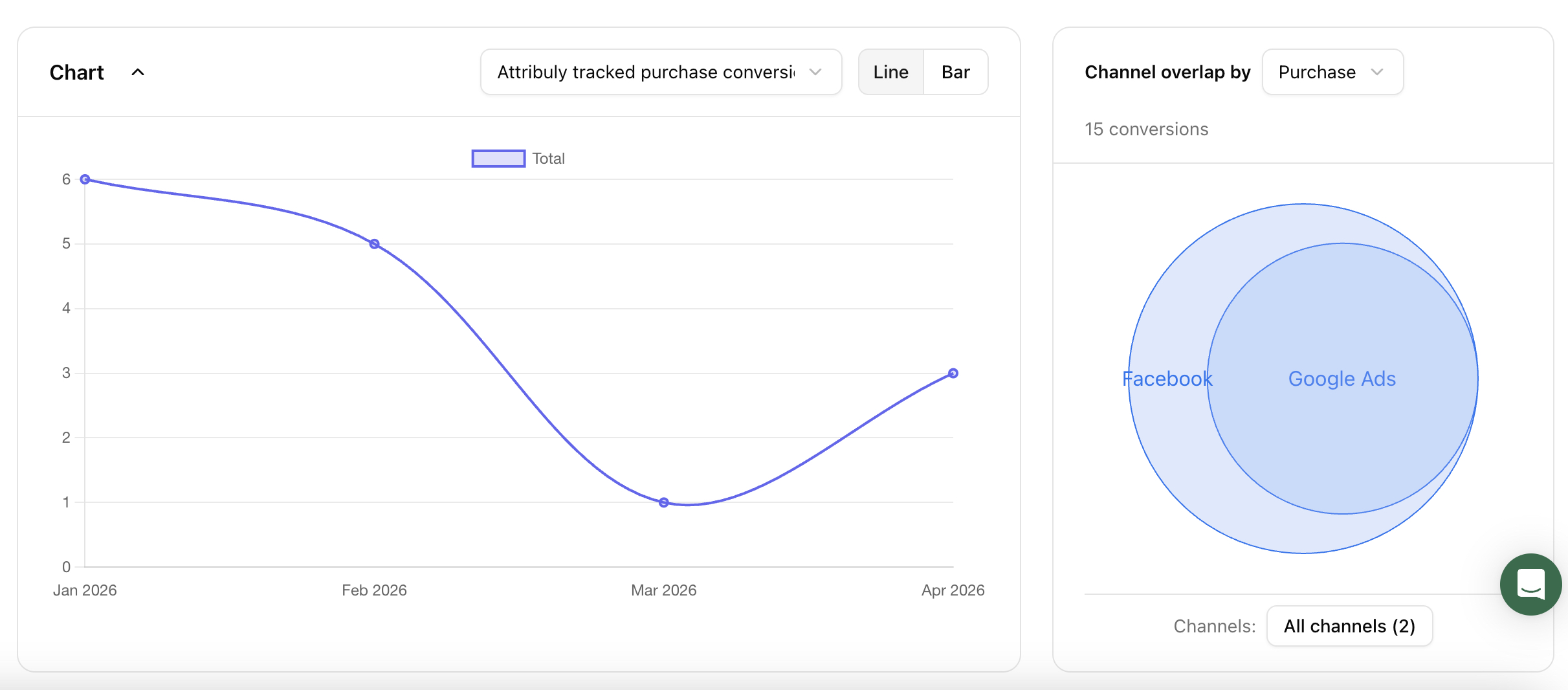Select the Facebook label in the Venn diagram

pyautogui.click(x=1167, y=379)
